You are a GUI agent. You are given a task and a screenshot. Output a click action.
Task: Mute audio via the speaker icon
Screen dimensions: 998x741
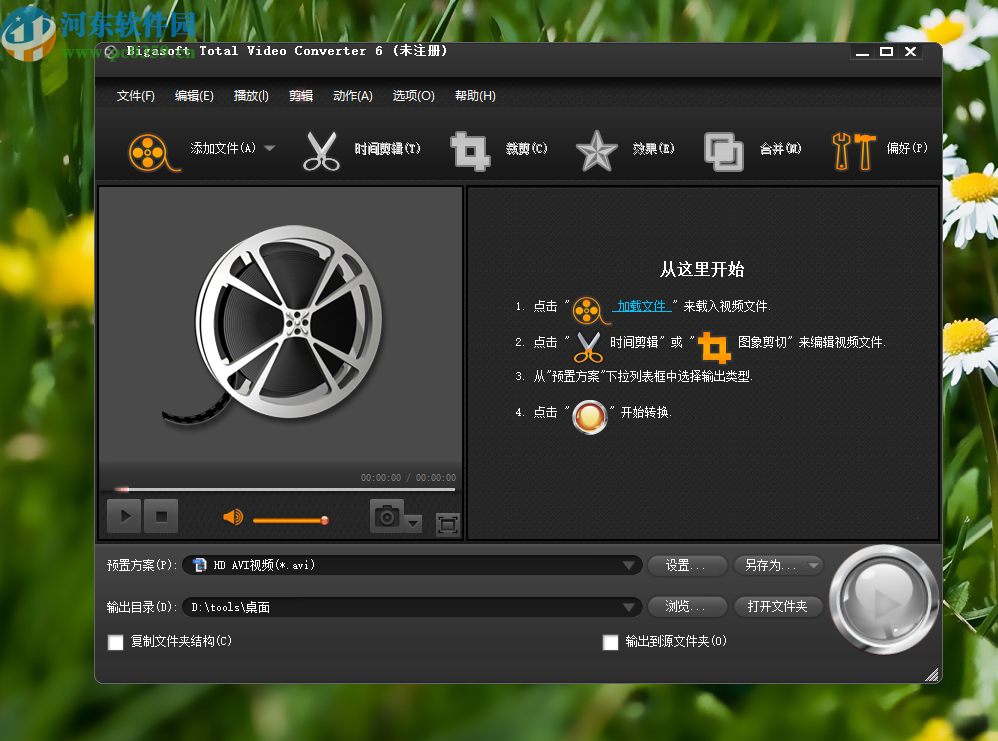(233, 517)
